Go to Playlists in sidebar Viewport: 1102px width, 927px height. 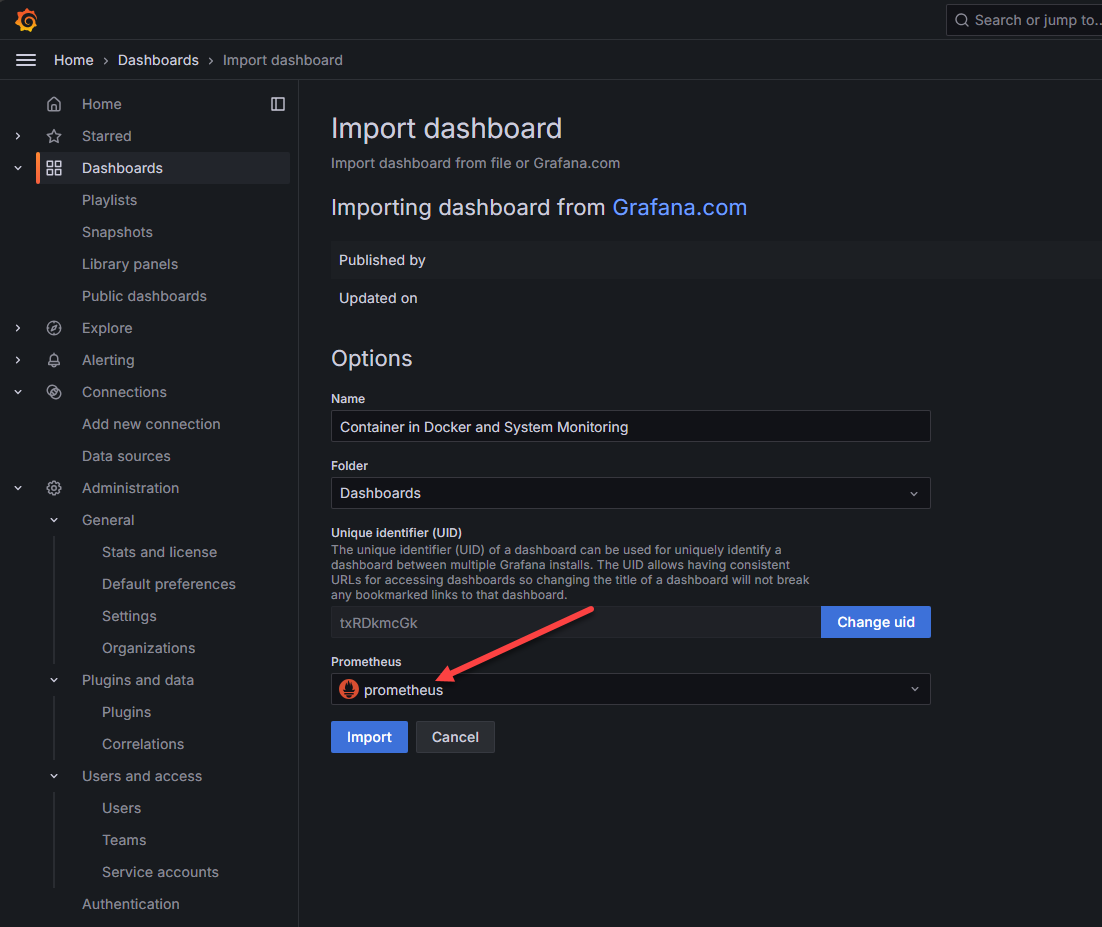pos(109,200)
